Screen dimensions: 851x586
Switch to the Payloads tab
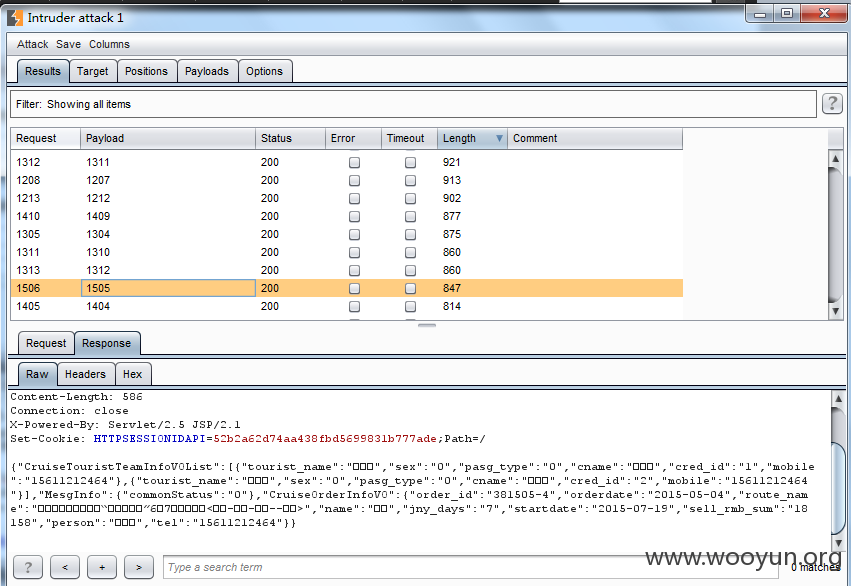point(207,71)
